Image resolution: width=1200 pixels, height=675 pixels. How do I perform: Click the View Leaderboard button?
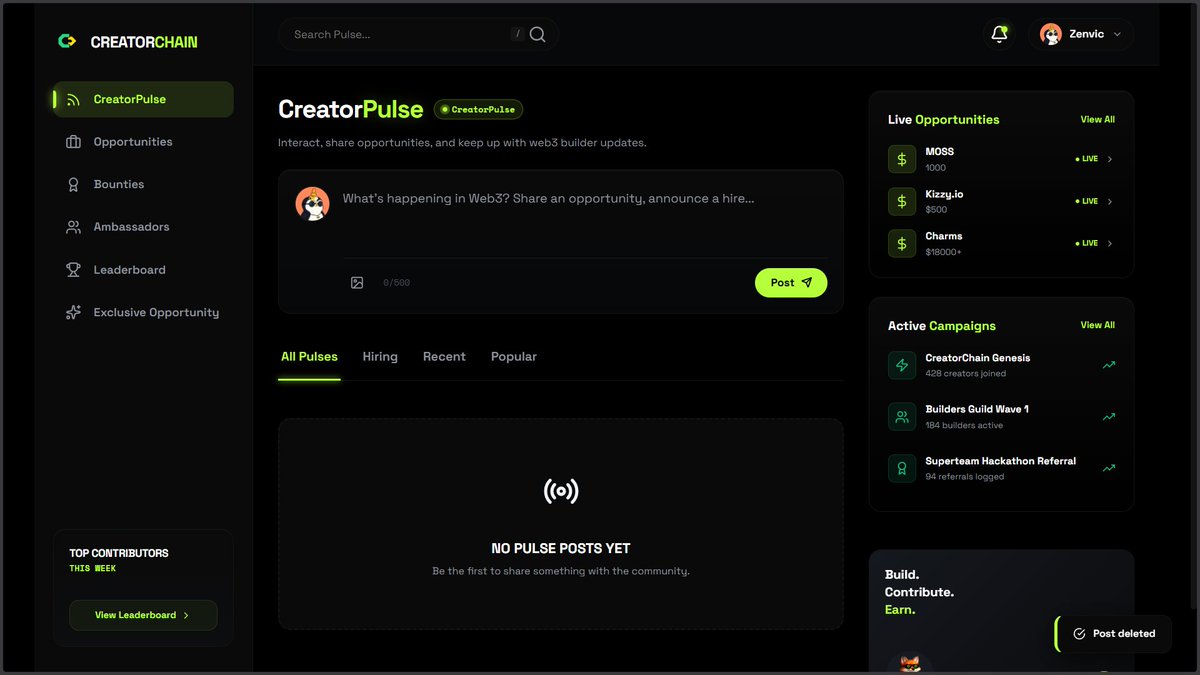pos(143,615)
